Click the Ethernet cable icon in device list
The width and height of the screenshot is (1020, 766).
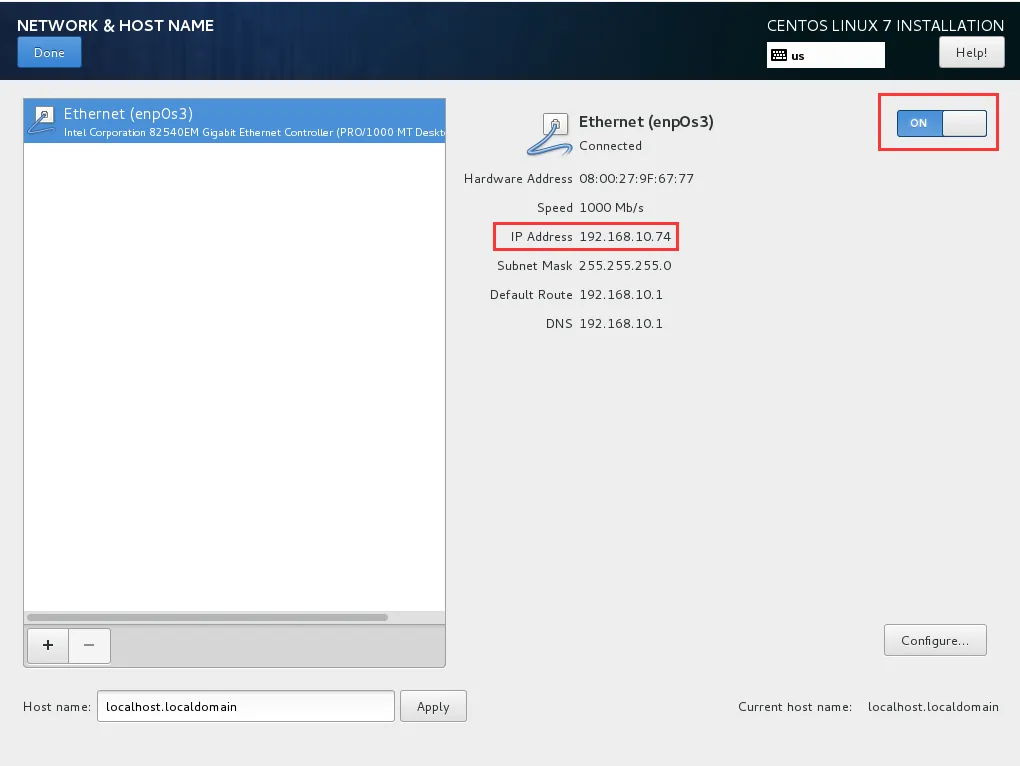(x=42, y=121)
